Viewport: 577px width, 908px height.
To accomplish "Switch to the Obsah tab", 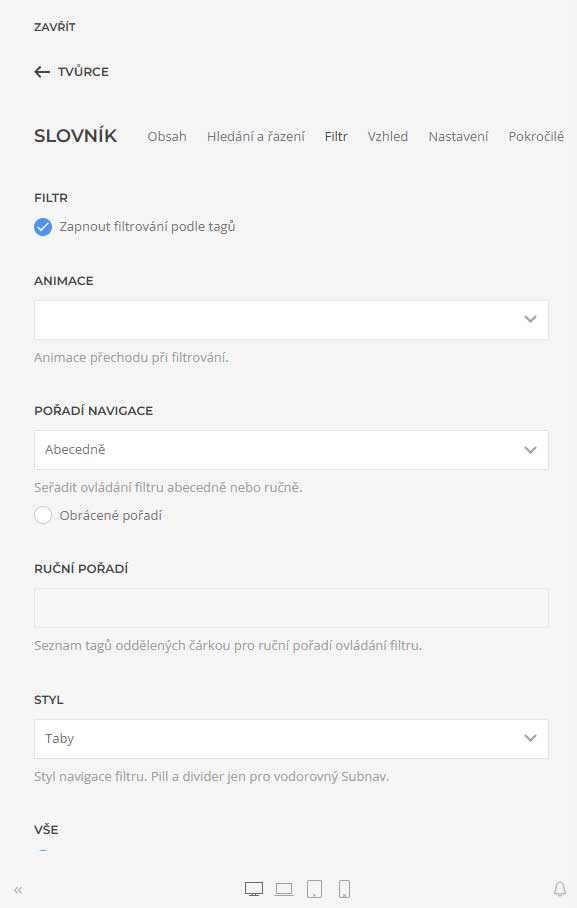I will tap(167, 137).
